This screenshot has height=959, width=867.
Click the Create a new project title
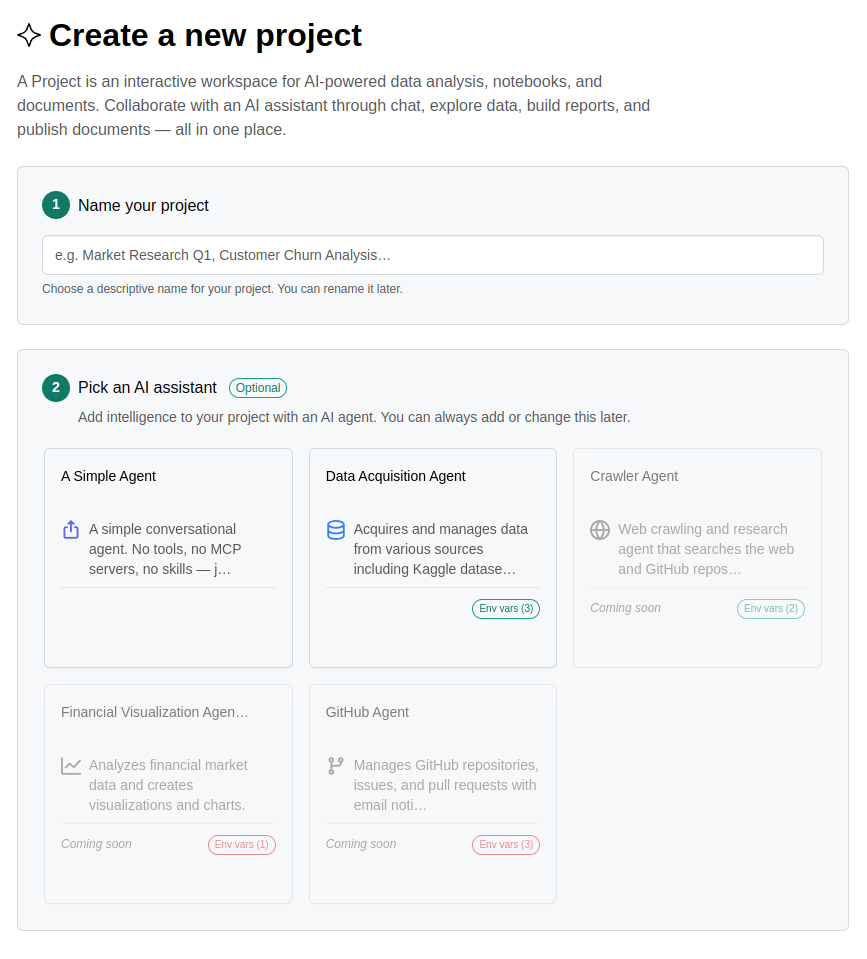tap(206, 35)
